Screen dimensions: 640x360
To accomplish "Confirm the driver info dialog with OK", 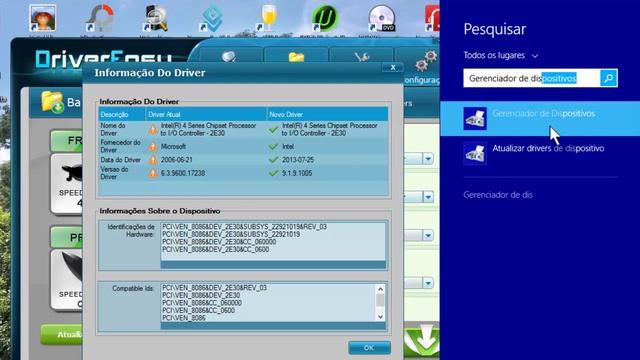I will click(369, 348).
